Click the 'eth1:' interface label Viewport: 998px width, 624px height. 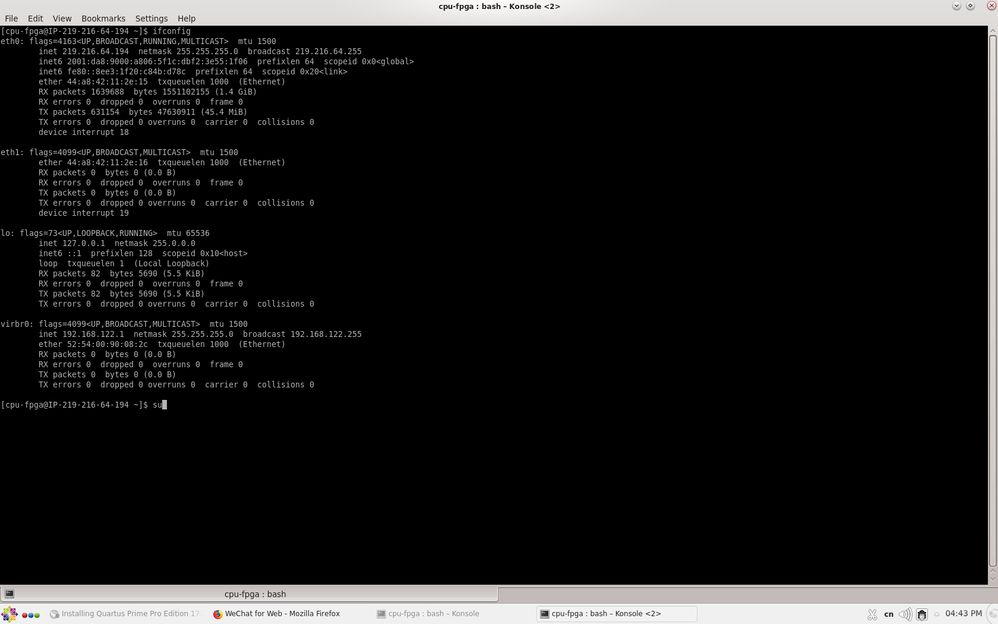click(x=12, y=153)
